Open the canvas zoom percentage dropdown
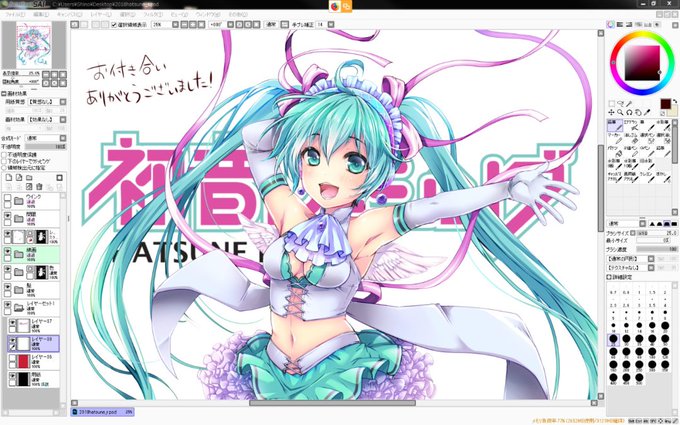680x425 pixels. [175, 25]
